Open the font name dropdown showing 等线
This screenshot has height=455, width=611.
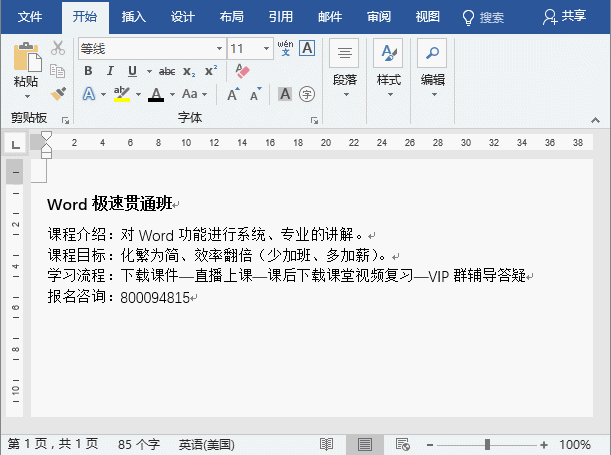219,48
